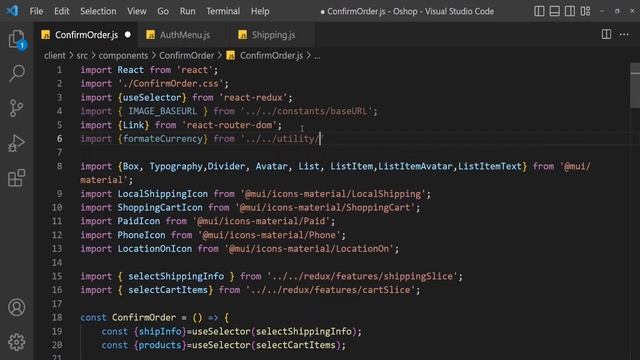Image resolution: width=640 pixels, height=360 pixels.
Task: Click 'src' in the breadcrumb
Action: pos(82,56)
